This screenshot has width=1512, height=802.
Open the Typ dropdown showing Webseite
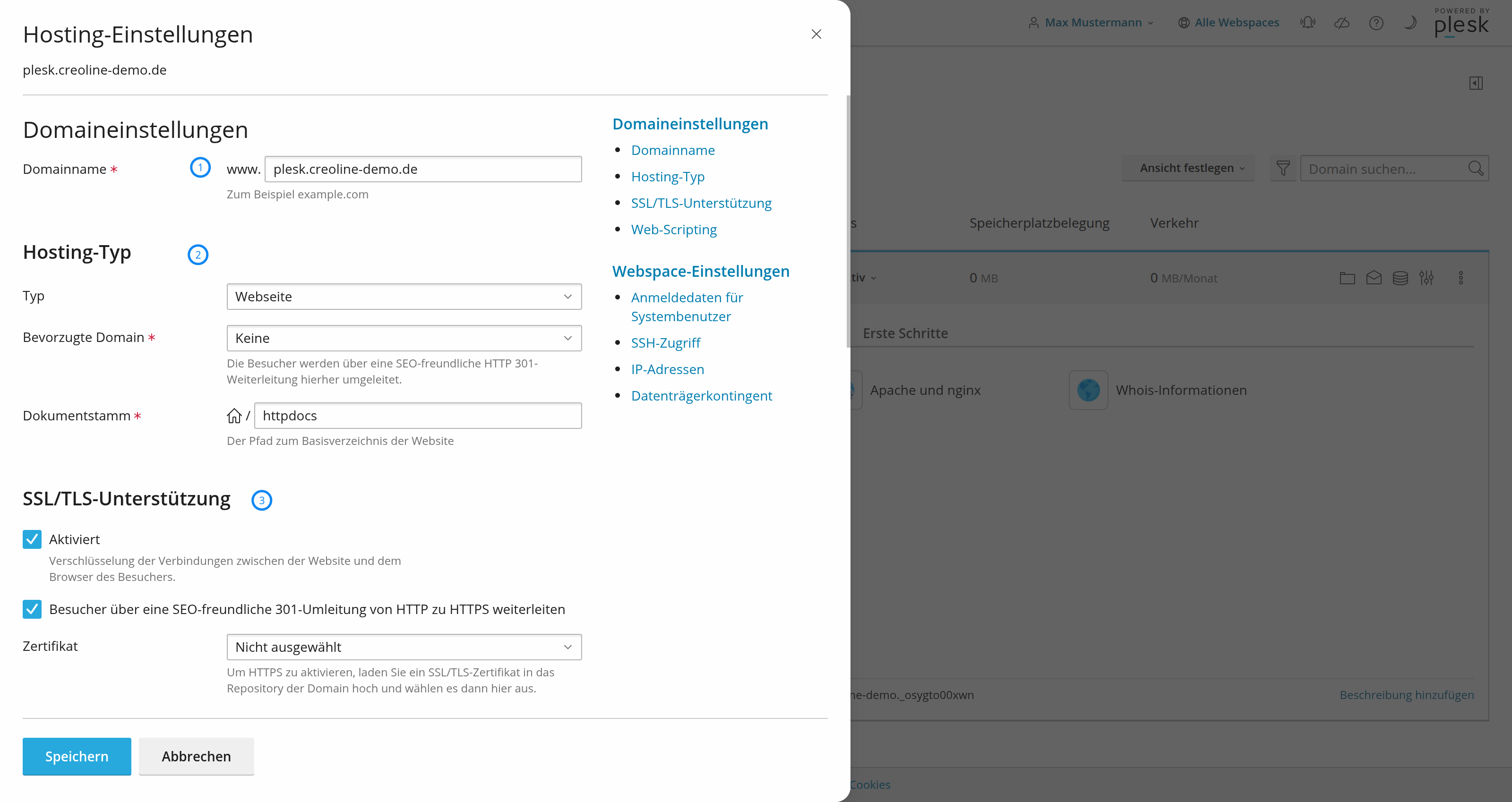tap(404, 297)
